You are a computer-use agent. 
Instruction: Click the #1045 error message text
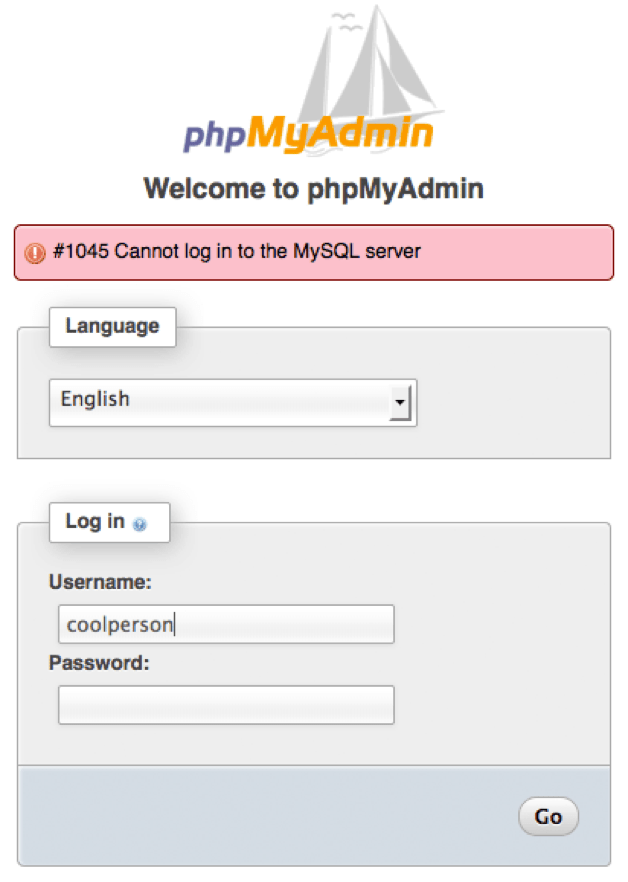(236, 251)
